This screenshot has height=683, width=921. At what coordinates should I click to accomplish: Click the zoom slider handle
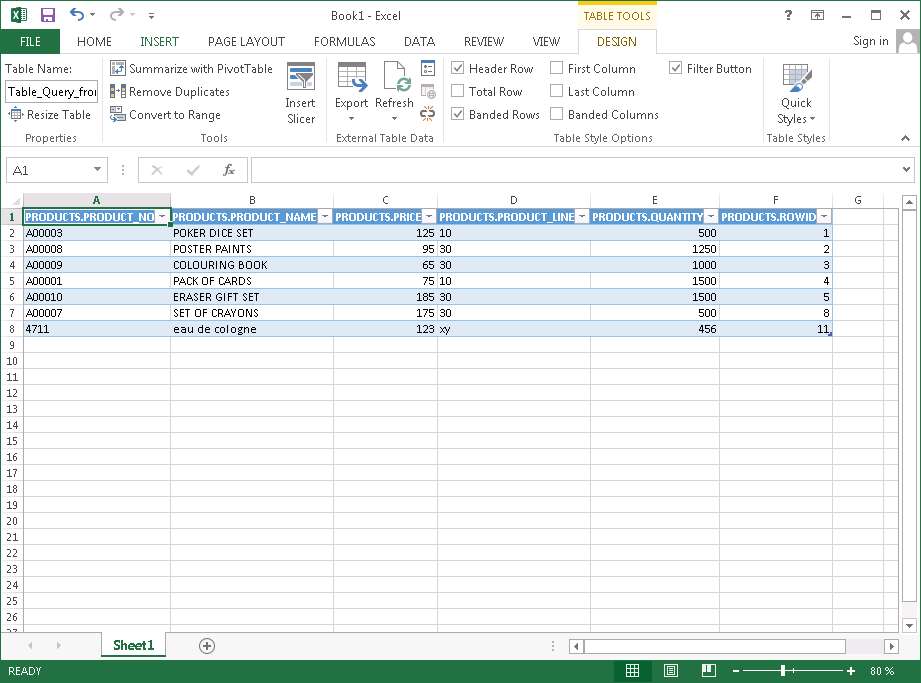point(785,671)
